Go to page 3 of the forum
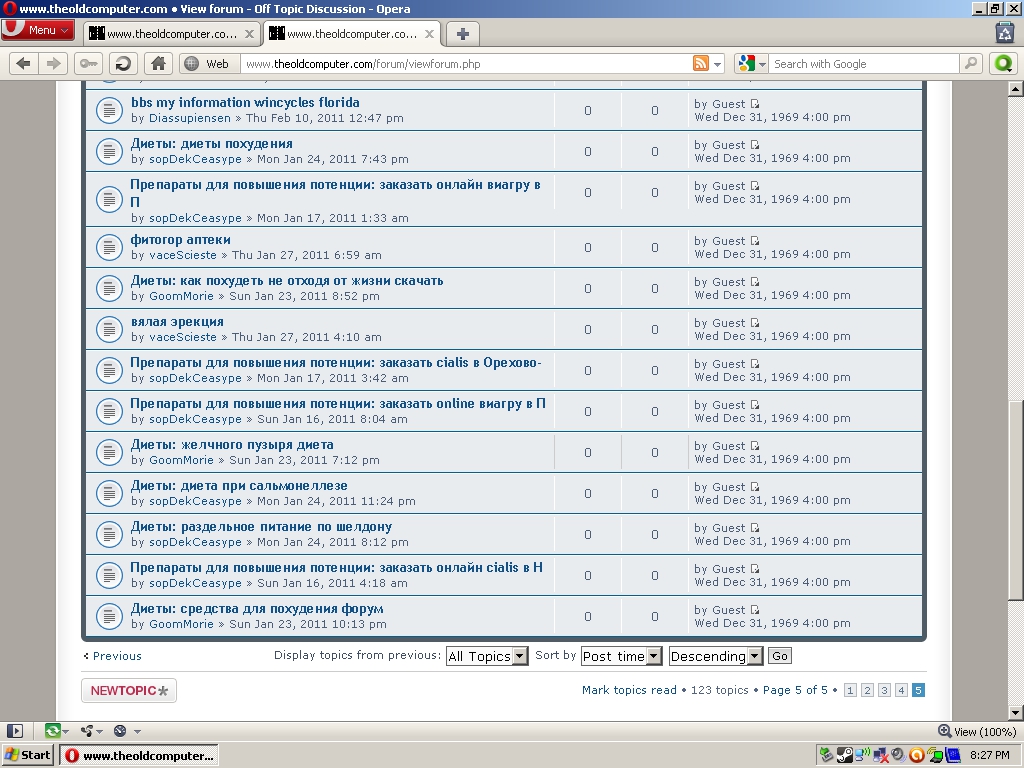 coord(884,690)
